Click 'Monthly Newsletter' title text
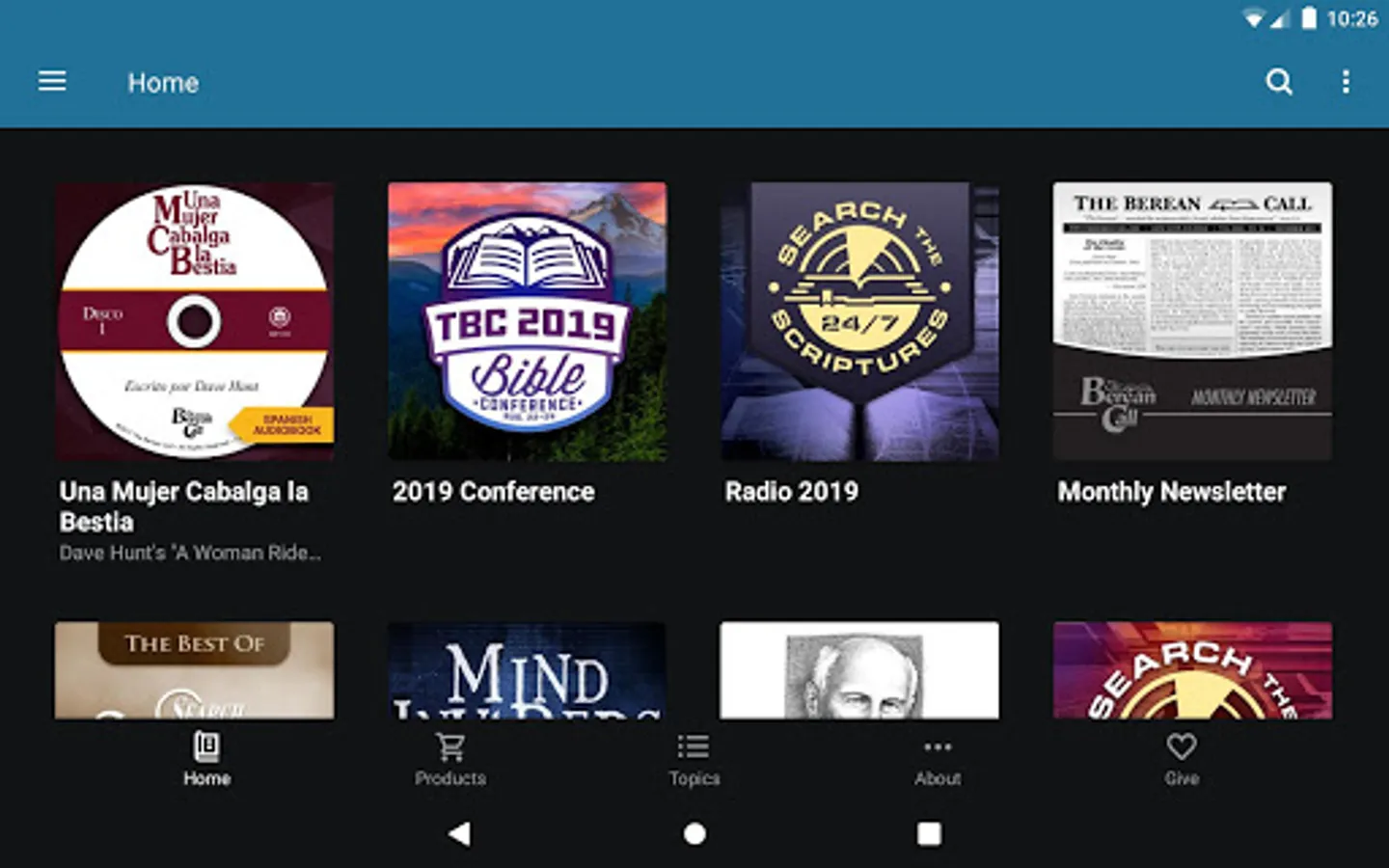This screenshot has height=868, width=1389. point(1172,492)
